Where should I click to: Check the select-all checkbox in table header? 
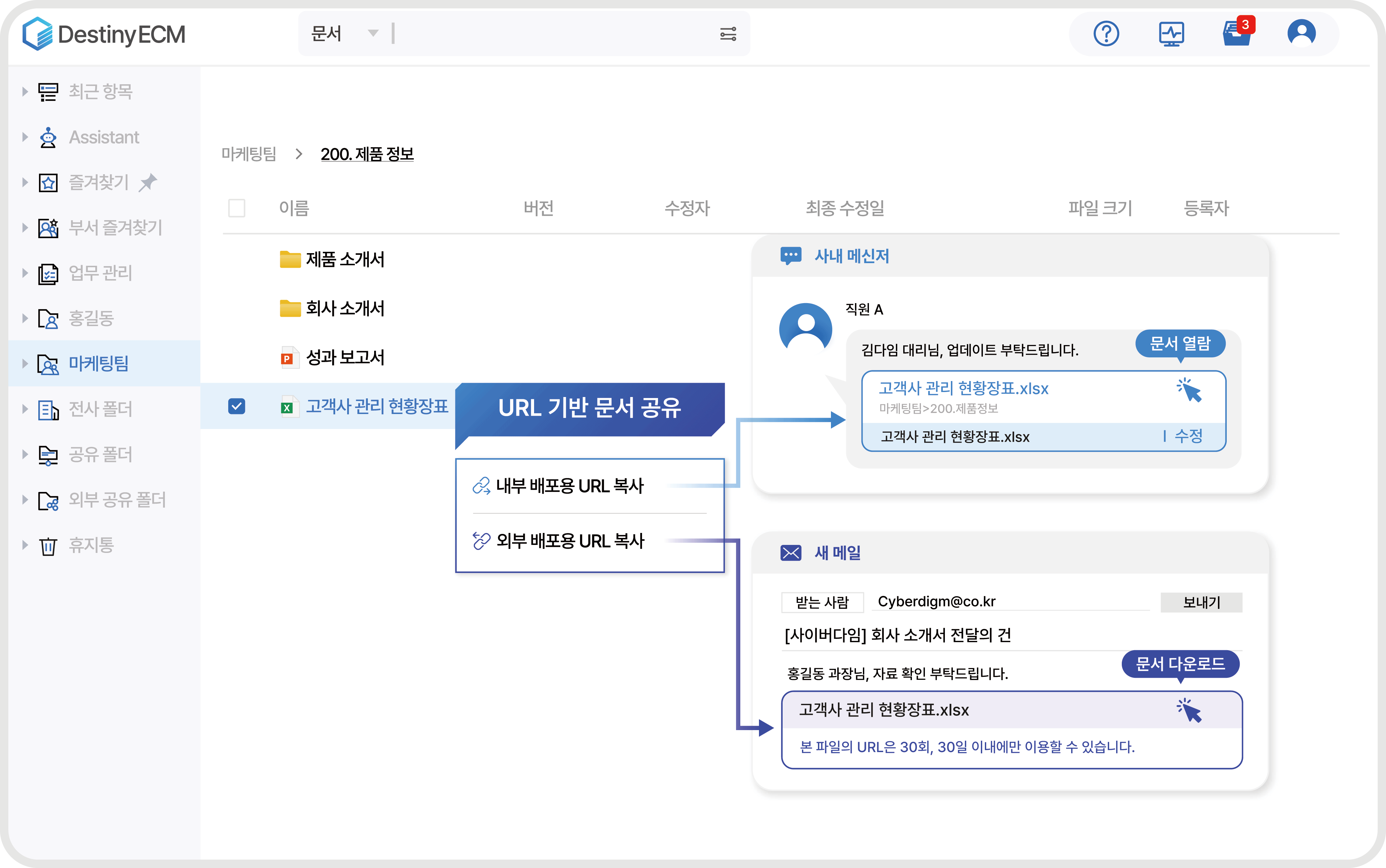[x=237, y=208]
